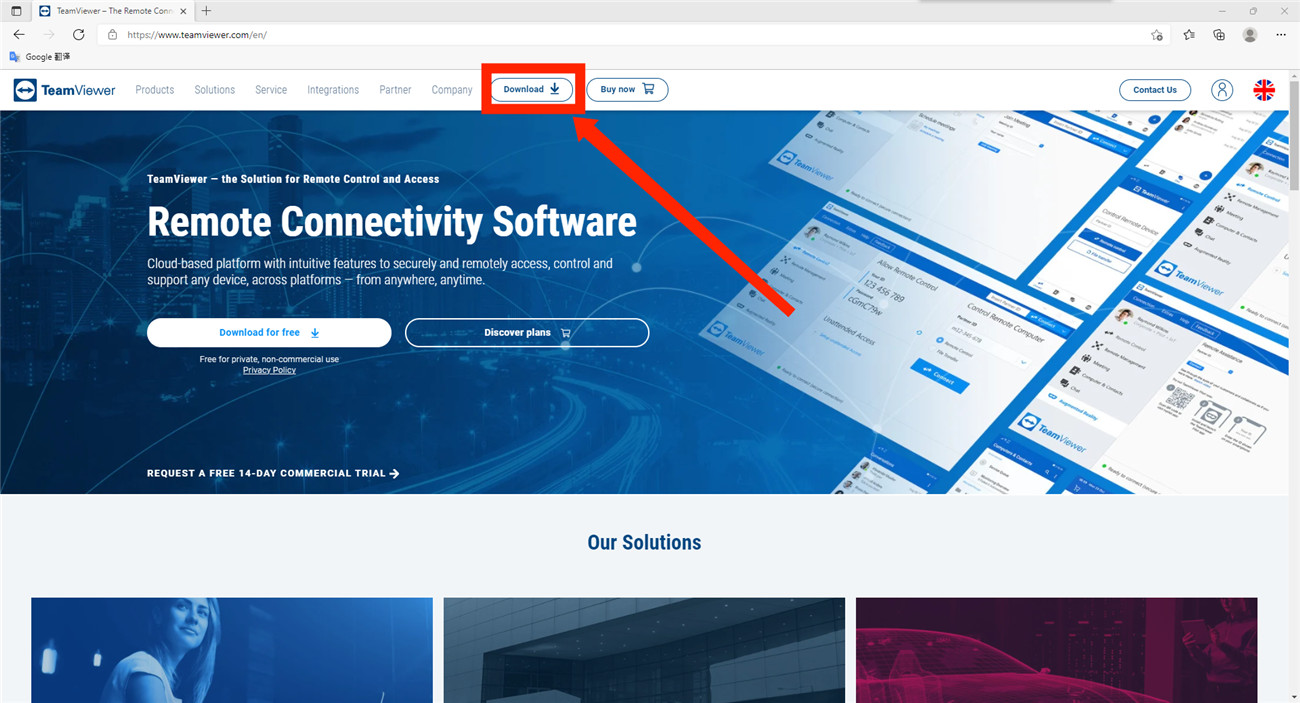Refresh the page with the reload icon
This screenshot has height=703, width=1300.
pyautogui.click(x=78, y=34)
